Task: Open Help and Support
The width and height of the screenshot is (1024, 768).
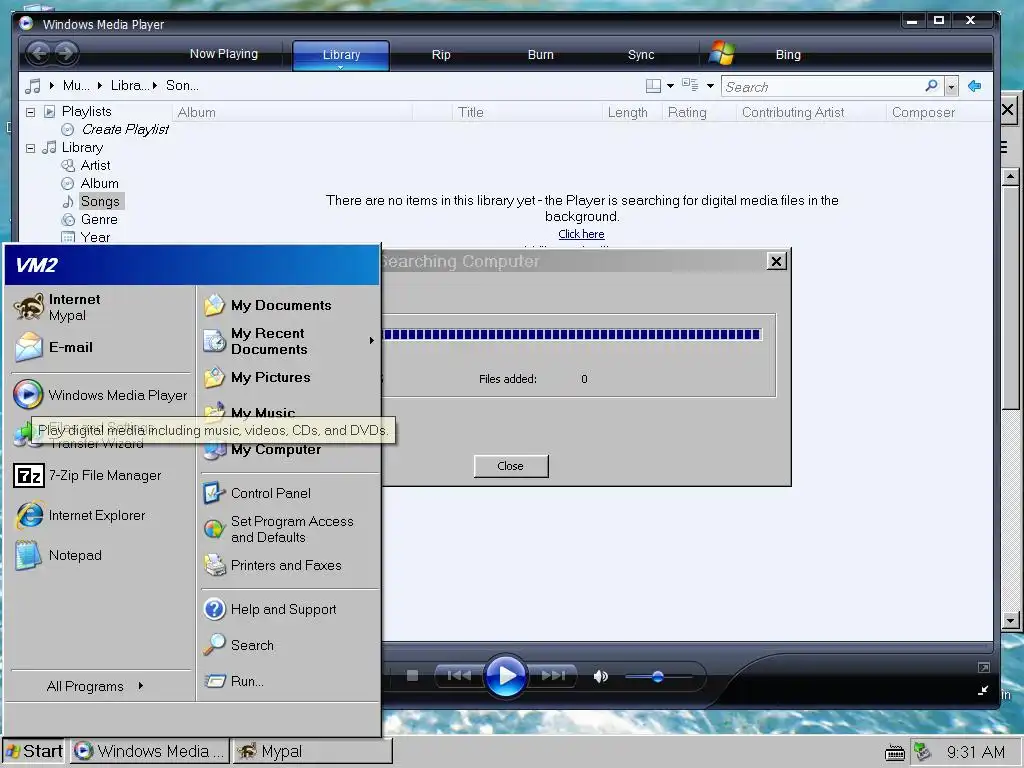Action: click(x=290, y=609)
